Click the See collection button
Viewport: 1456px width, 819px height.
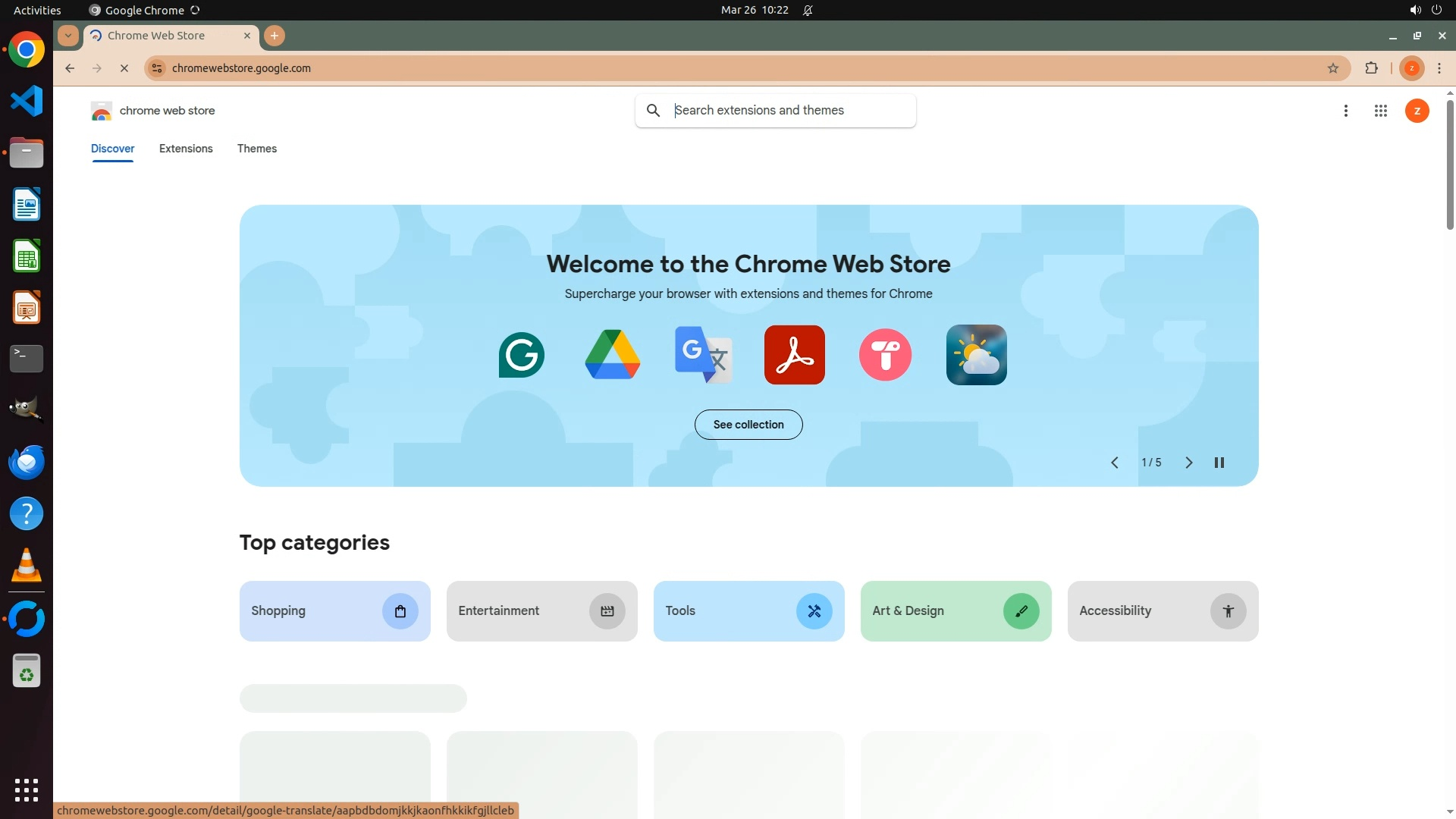pyautogui.click(x=748, y=425)
